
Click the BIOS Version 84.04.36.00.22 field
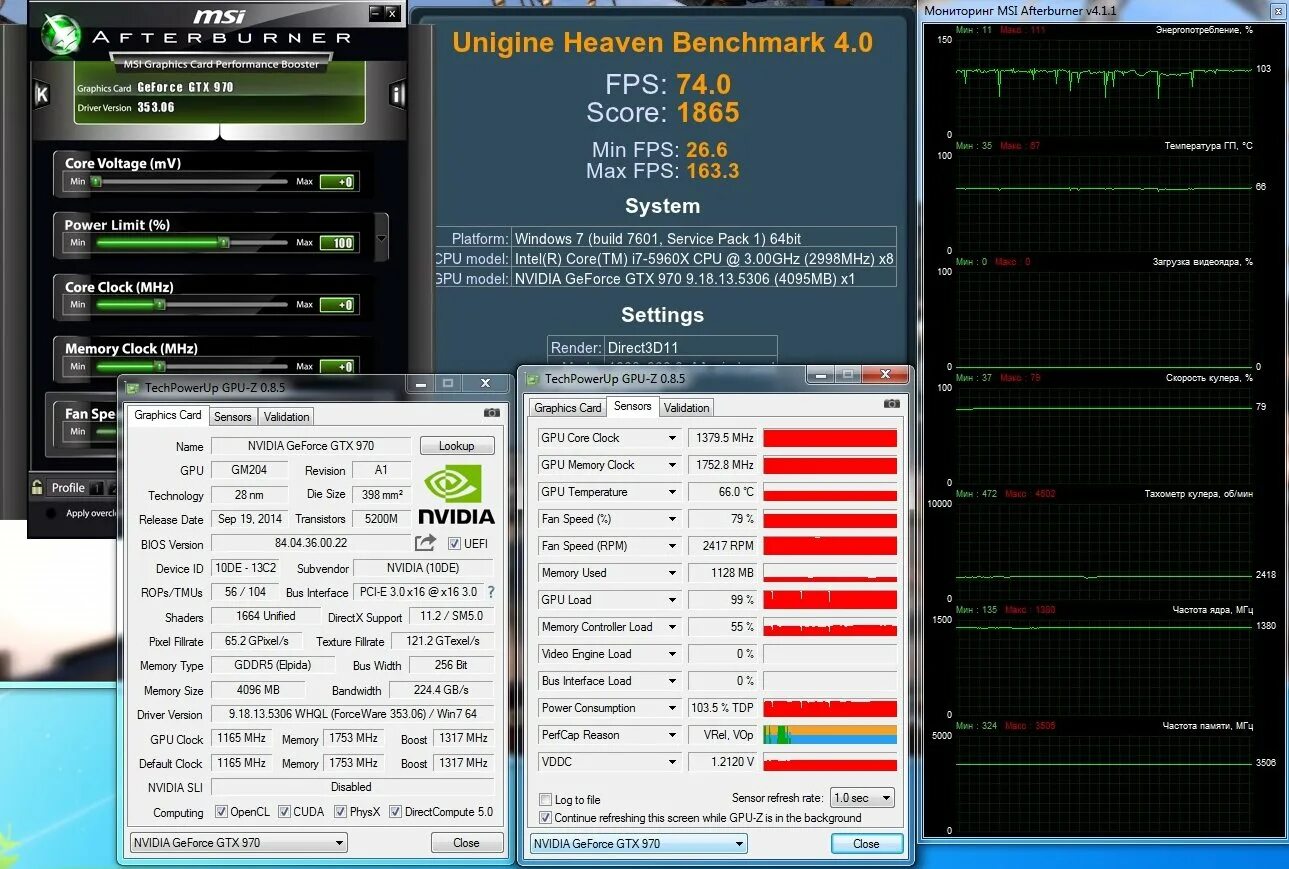pos(311,543)
